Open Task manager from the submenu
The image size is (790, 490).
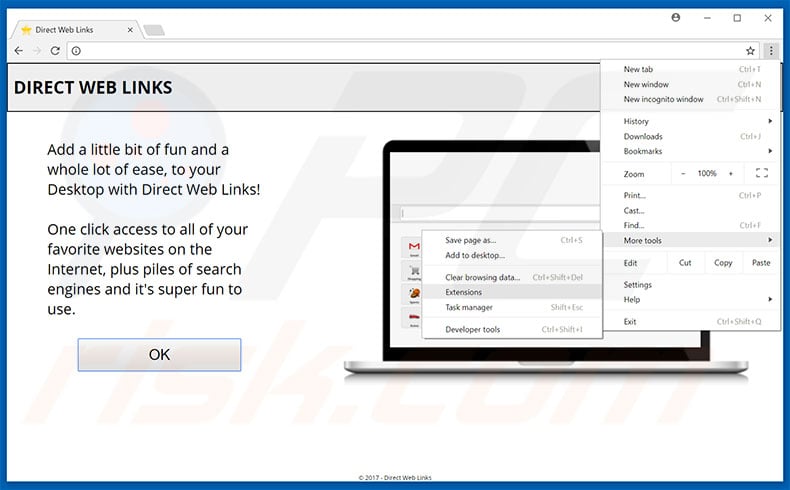click(x=512, y=307)
